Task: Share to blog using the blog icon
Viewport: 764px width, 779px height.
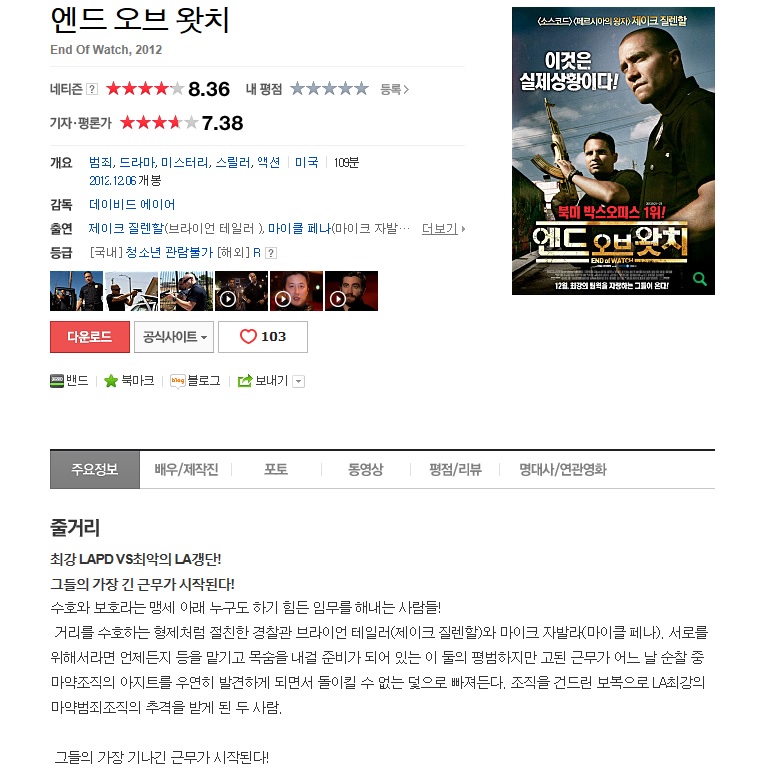Action: point(177,381)
